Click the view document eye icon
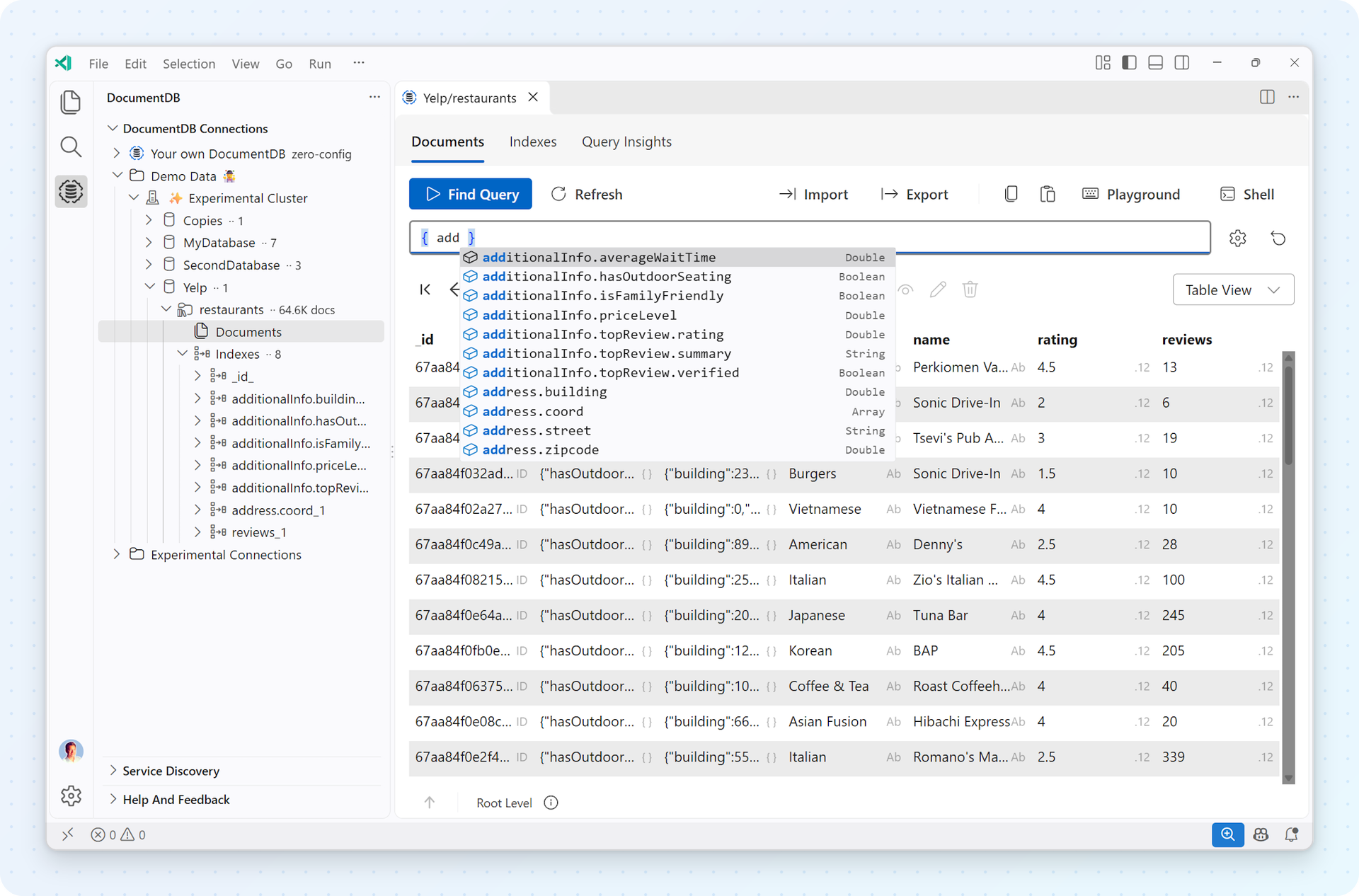Viewport: 1359px width, 896px height. point(906,289)
